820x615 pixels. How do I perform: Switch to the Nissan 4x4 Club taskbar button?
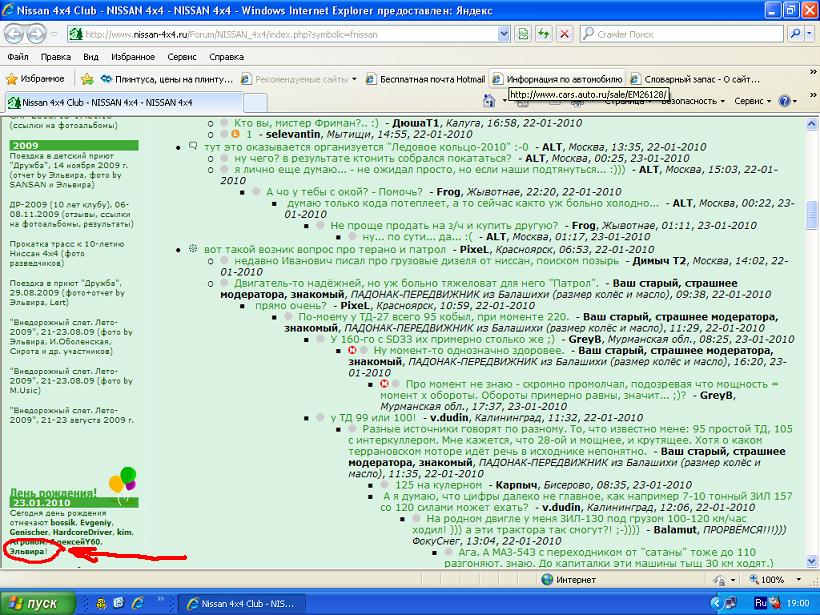pyautogui.click(x=241, y=603)
